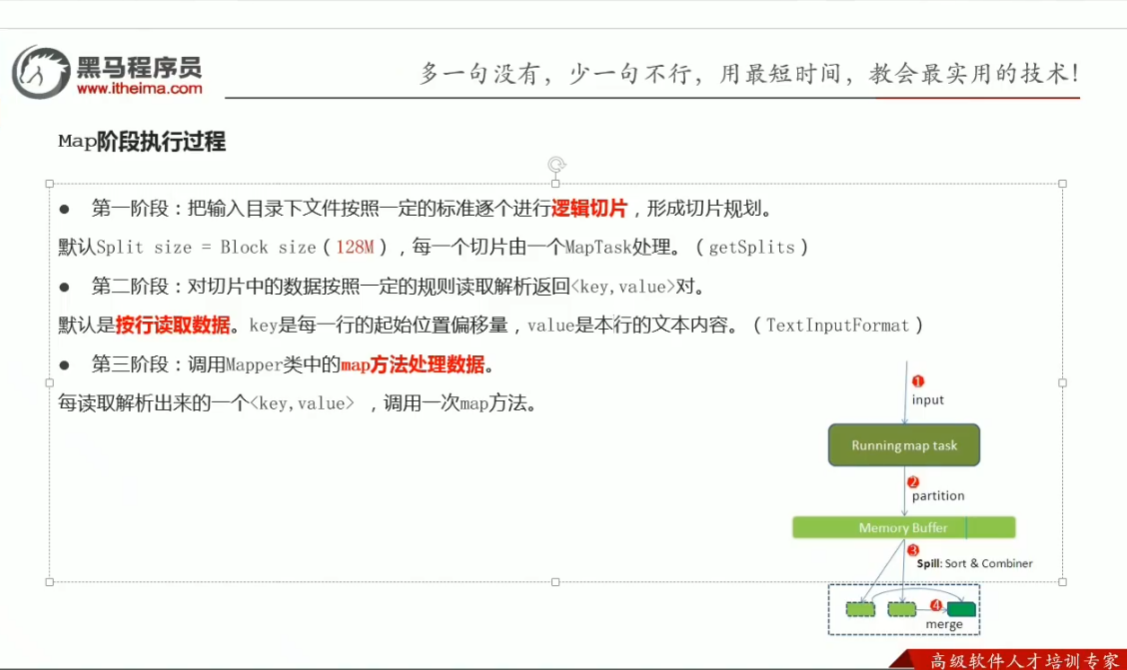This screenshot has width=1127, height=670.
Task: Click the red number 1 circle near input
Action: point(918,382)
